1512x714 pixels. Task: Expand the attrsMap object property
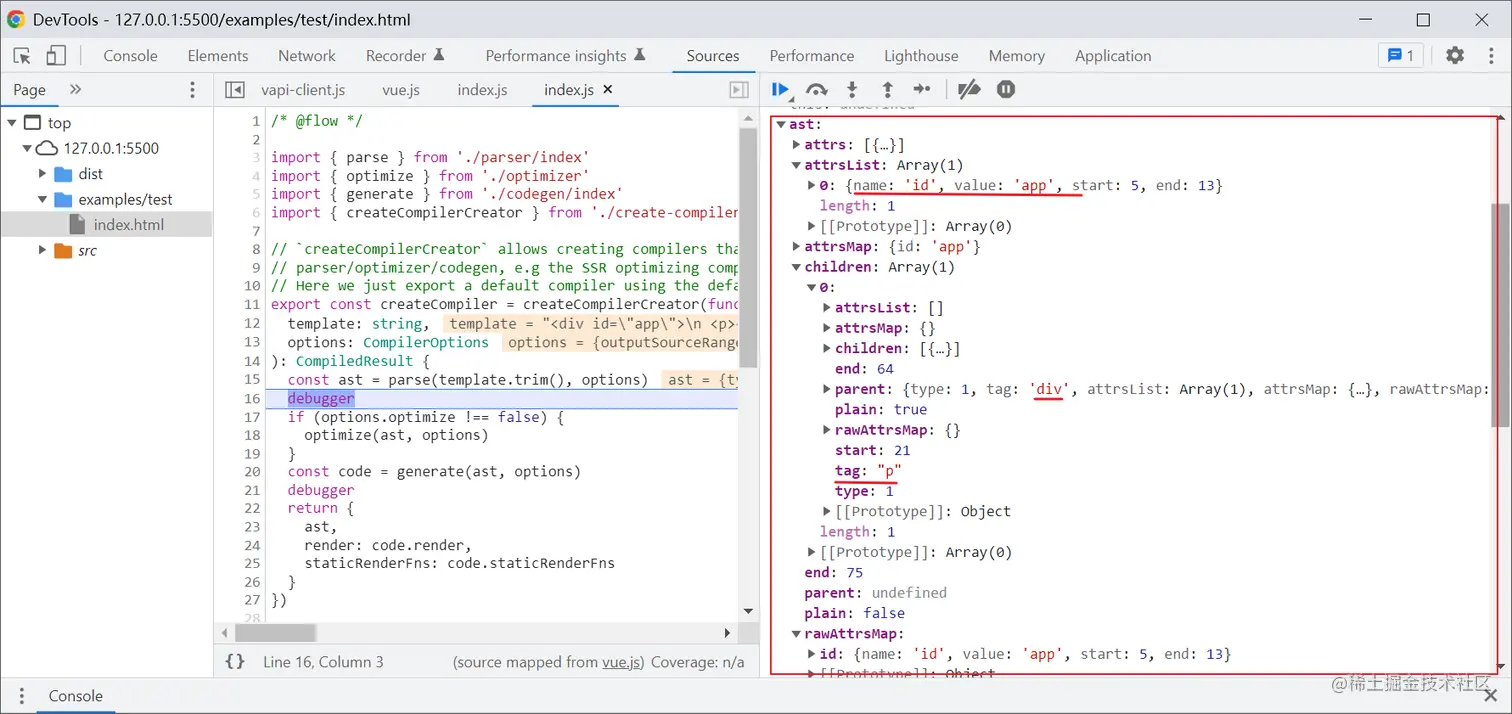point(797,246)
